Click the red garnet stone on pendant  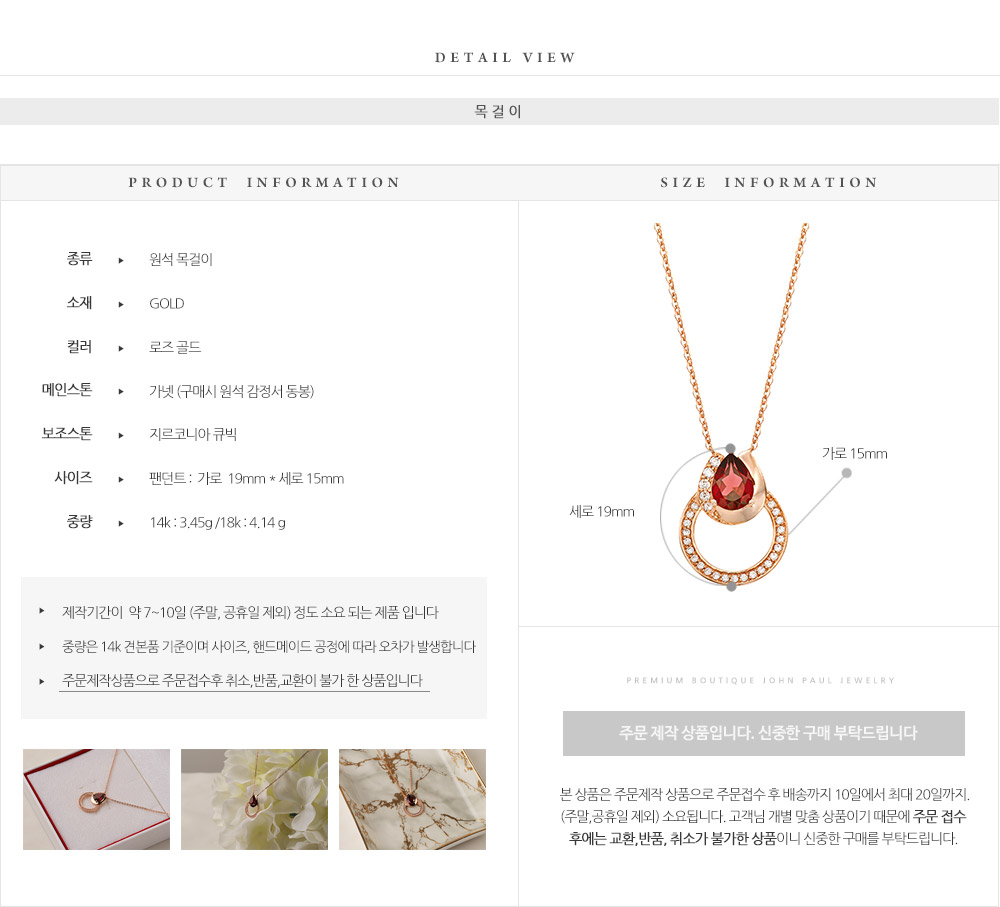pos(733,483)
